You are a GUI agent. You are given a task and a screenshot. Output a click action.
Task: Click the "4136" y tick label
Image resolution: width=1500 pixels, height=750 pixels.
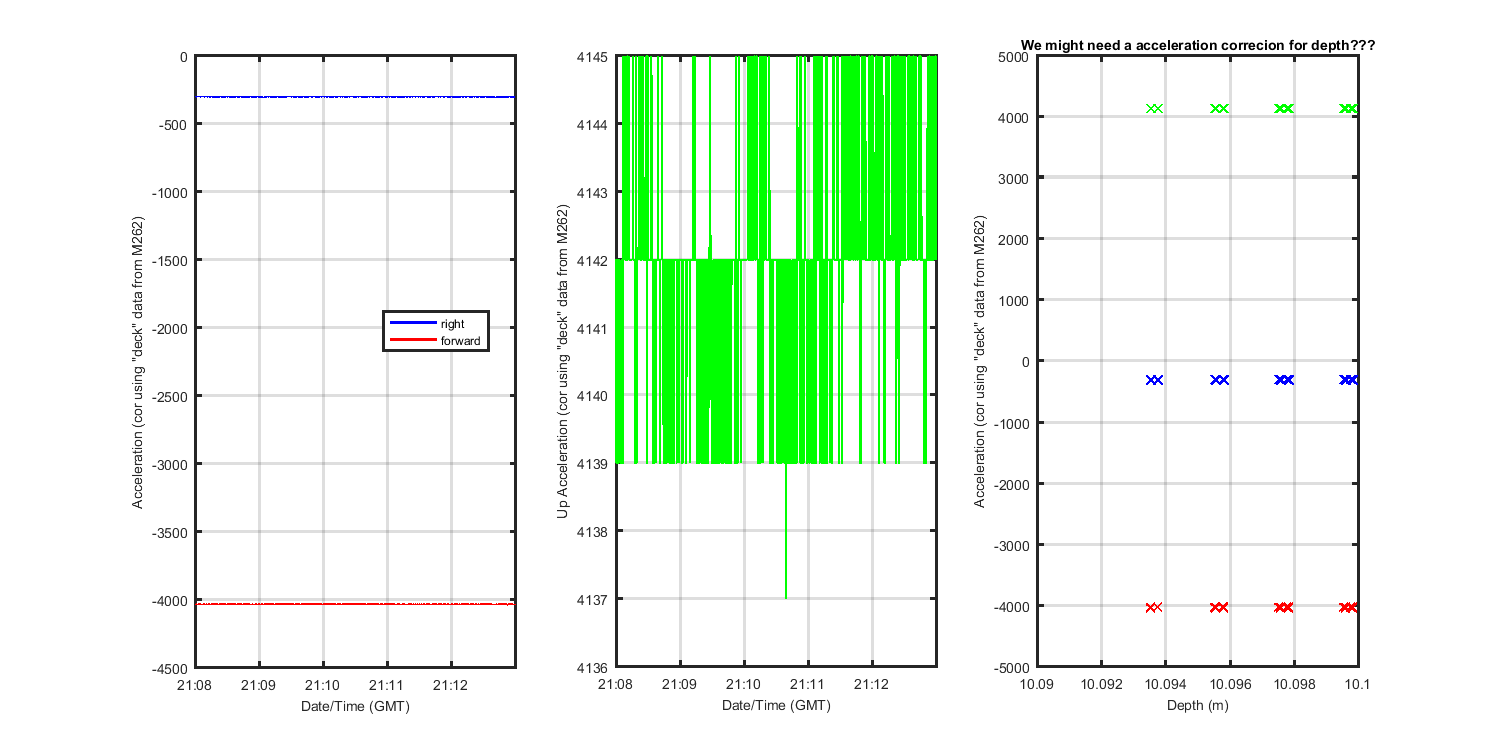pos(594,668)
